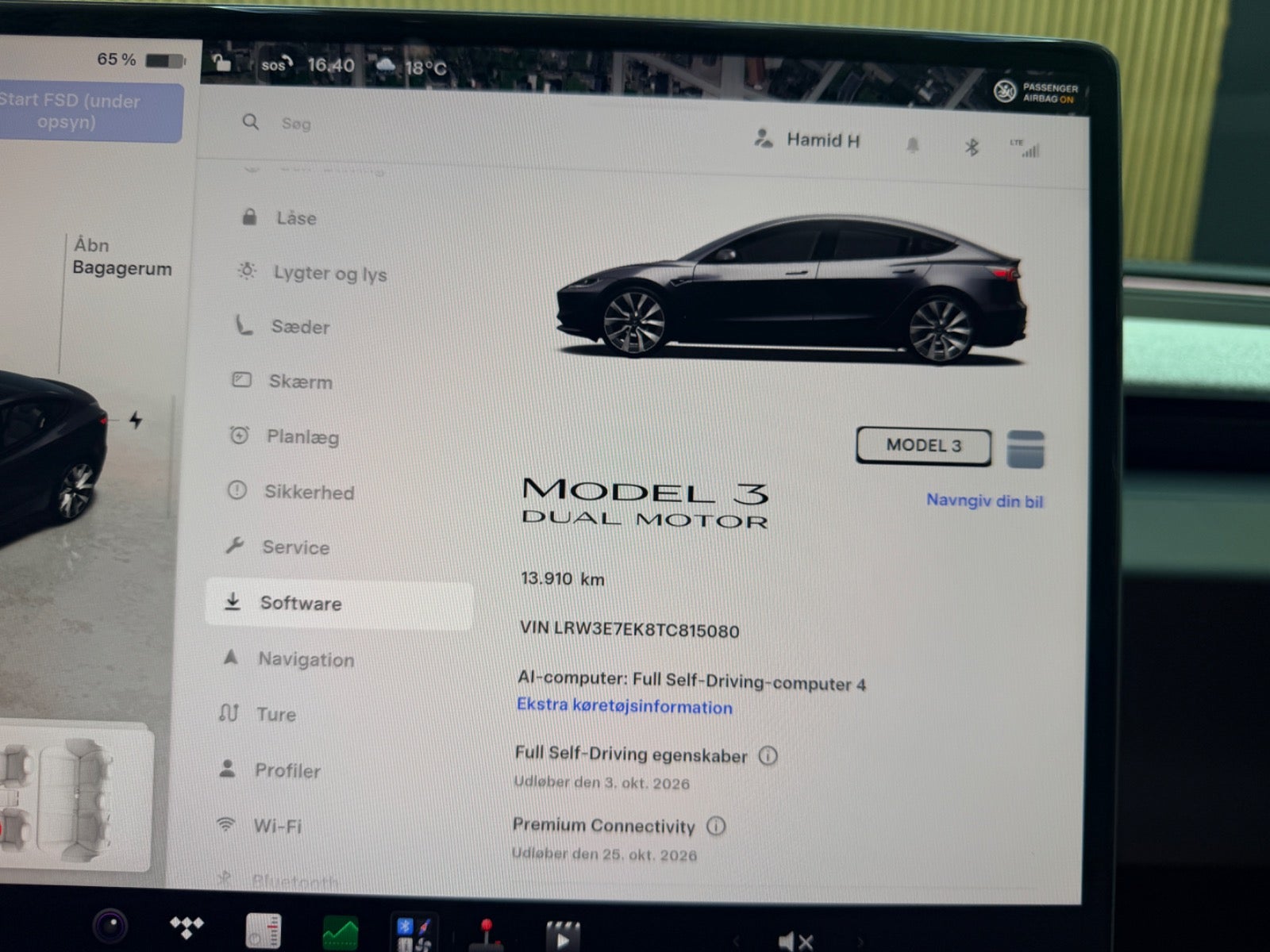
Task: Tap the Bluetooth status icon beside the bell
Action: 972,147
